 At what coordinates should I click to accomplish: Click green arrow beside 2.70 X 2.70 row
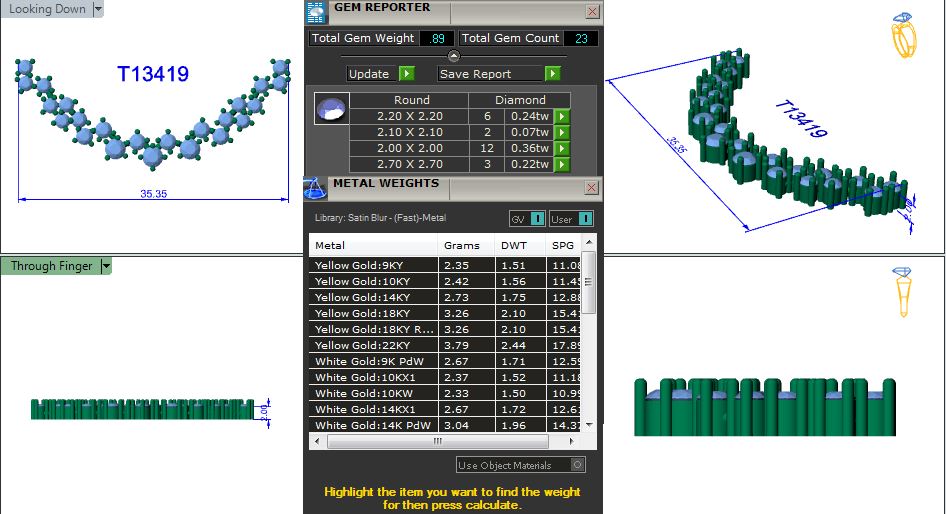562,165
